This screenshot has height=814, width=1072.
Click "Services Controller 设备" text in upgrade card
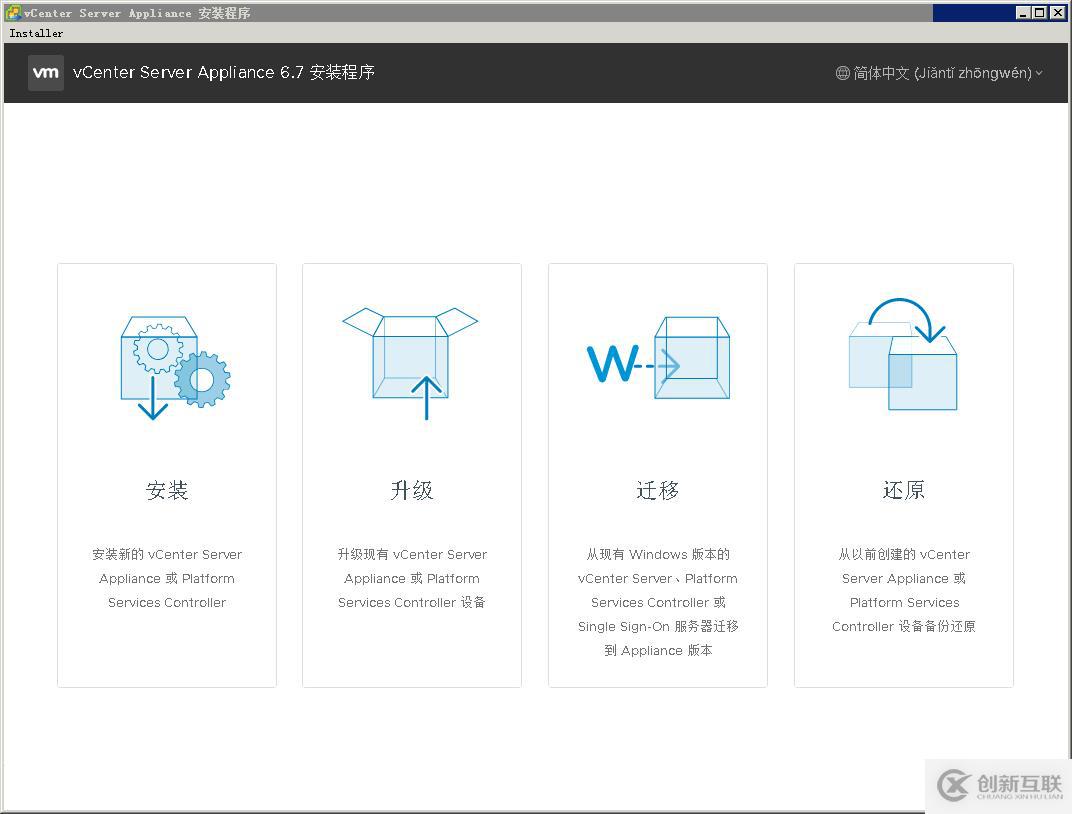pos(412,602)
